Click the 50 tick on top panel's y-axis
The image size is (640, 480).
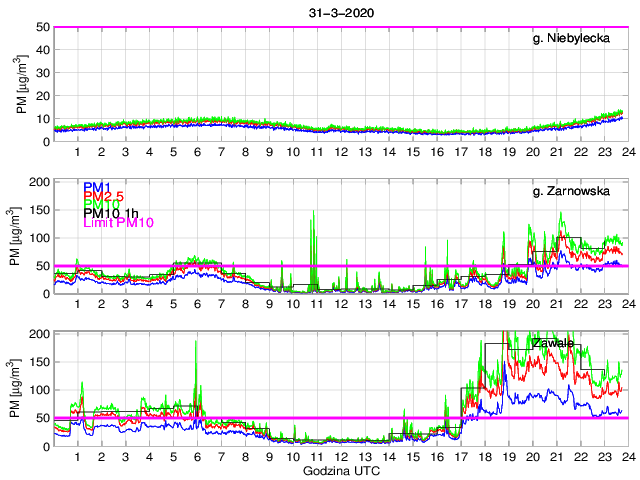pyautogui.click(x=44, y=27)
